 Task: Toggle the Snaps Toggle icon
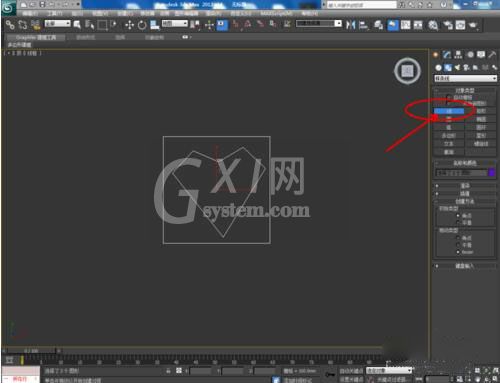[236, 25]
